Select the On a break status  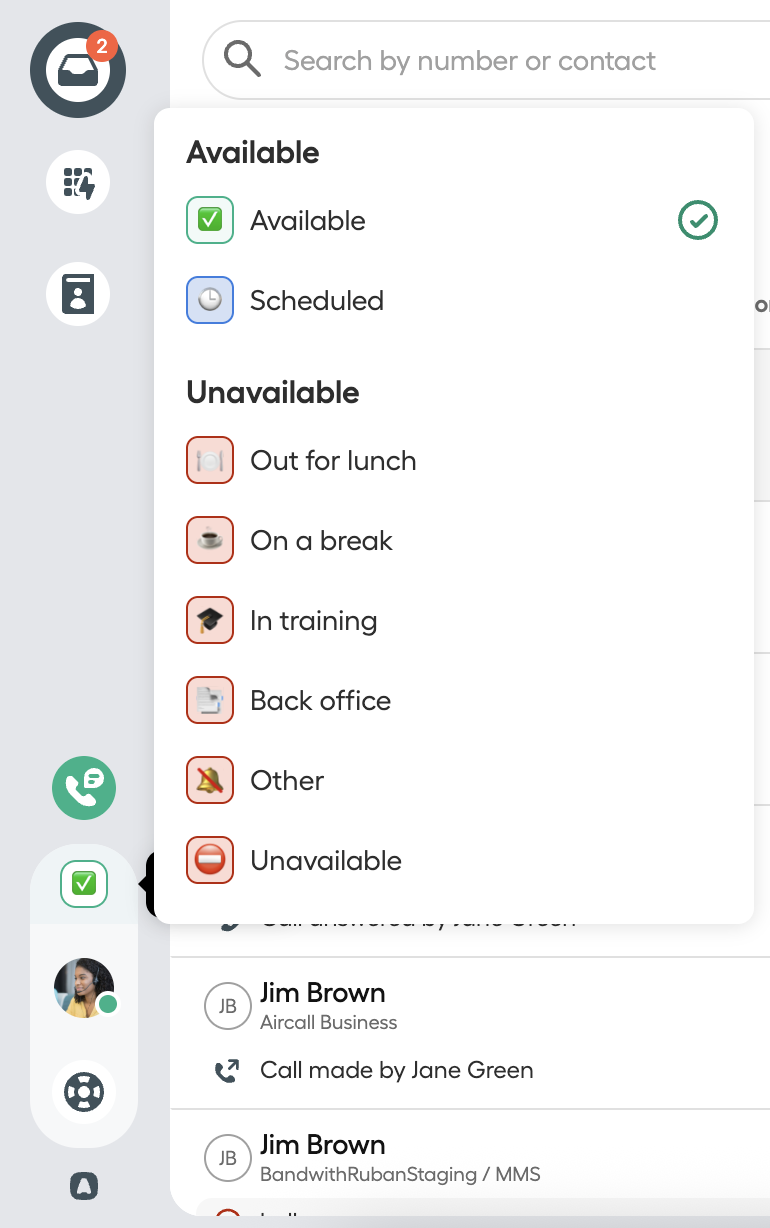453,540
